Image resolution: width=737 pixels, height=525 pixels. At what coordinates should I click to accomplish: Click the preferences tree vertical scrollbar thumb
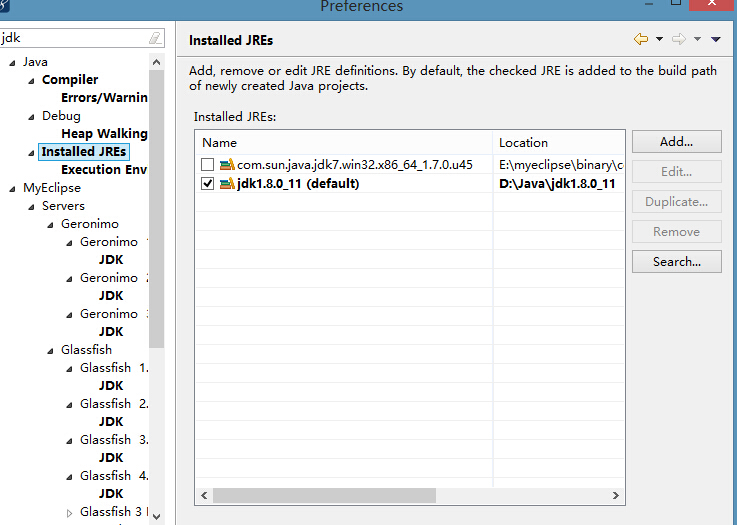(157, 209)
